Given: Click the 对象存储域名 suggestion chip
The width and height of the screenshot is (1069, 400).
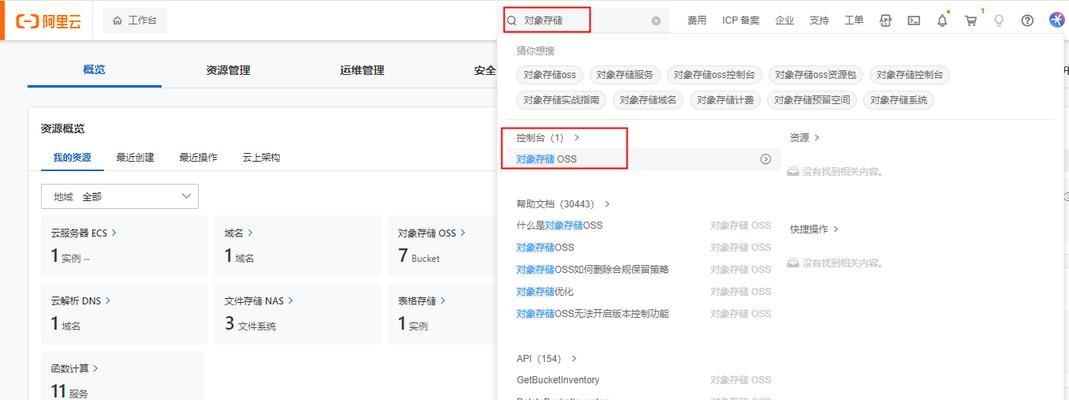Looking at the screenshot, I should (x=648, y=99).
